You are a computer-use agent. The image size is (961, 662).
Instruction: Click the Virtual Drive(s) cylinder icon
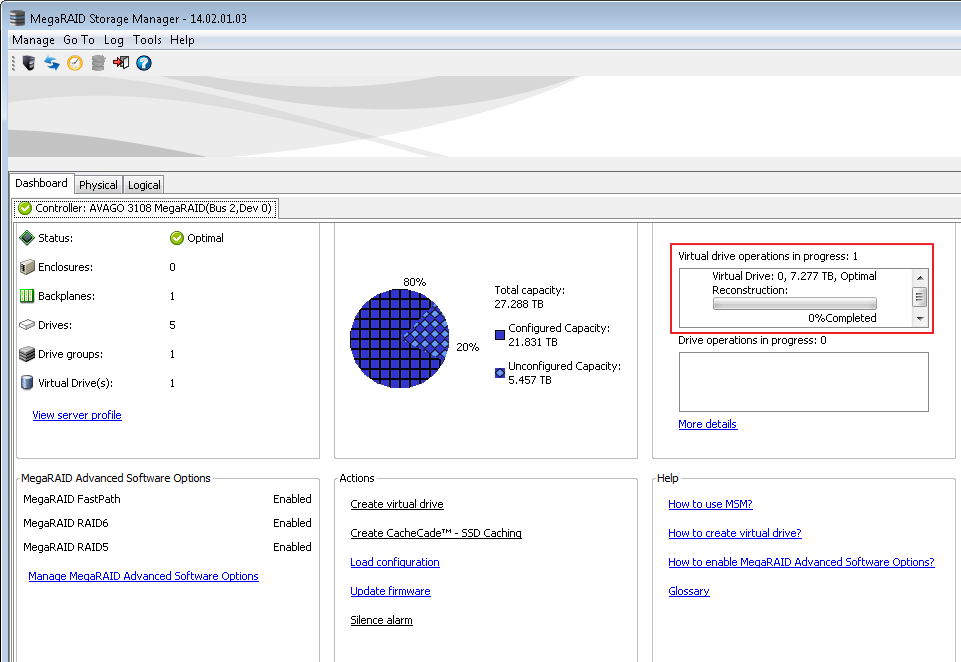27,382
